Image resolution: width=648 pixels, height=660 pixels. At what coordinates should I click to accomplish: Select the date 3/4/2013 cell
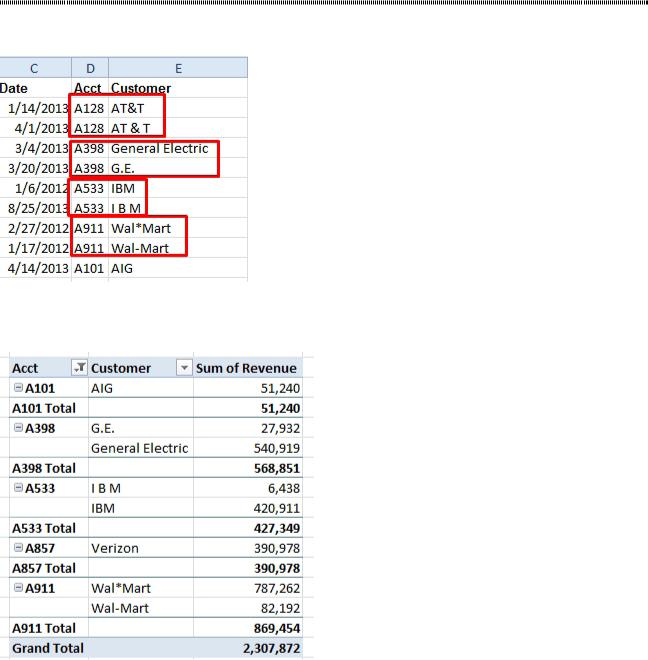pos(35,148)
